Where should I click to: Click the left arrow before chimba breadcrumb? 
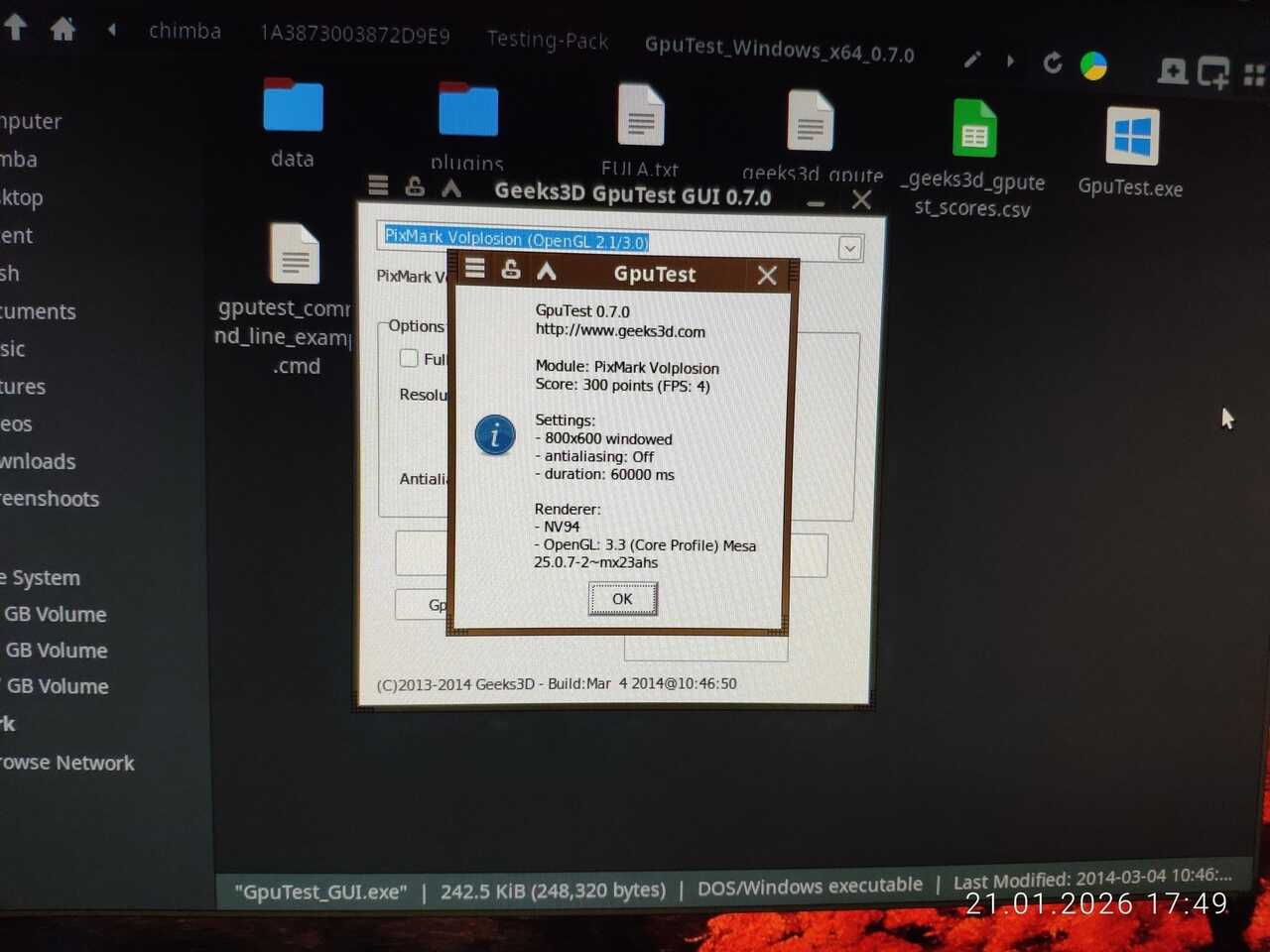(112, 30)
